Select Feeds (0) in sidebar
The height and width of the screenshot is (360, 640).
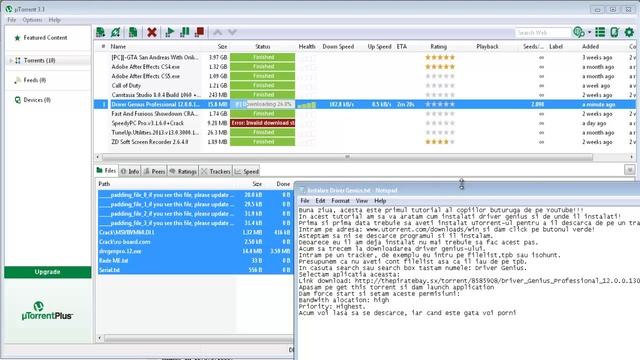tap(35, 80)
